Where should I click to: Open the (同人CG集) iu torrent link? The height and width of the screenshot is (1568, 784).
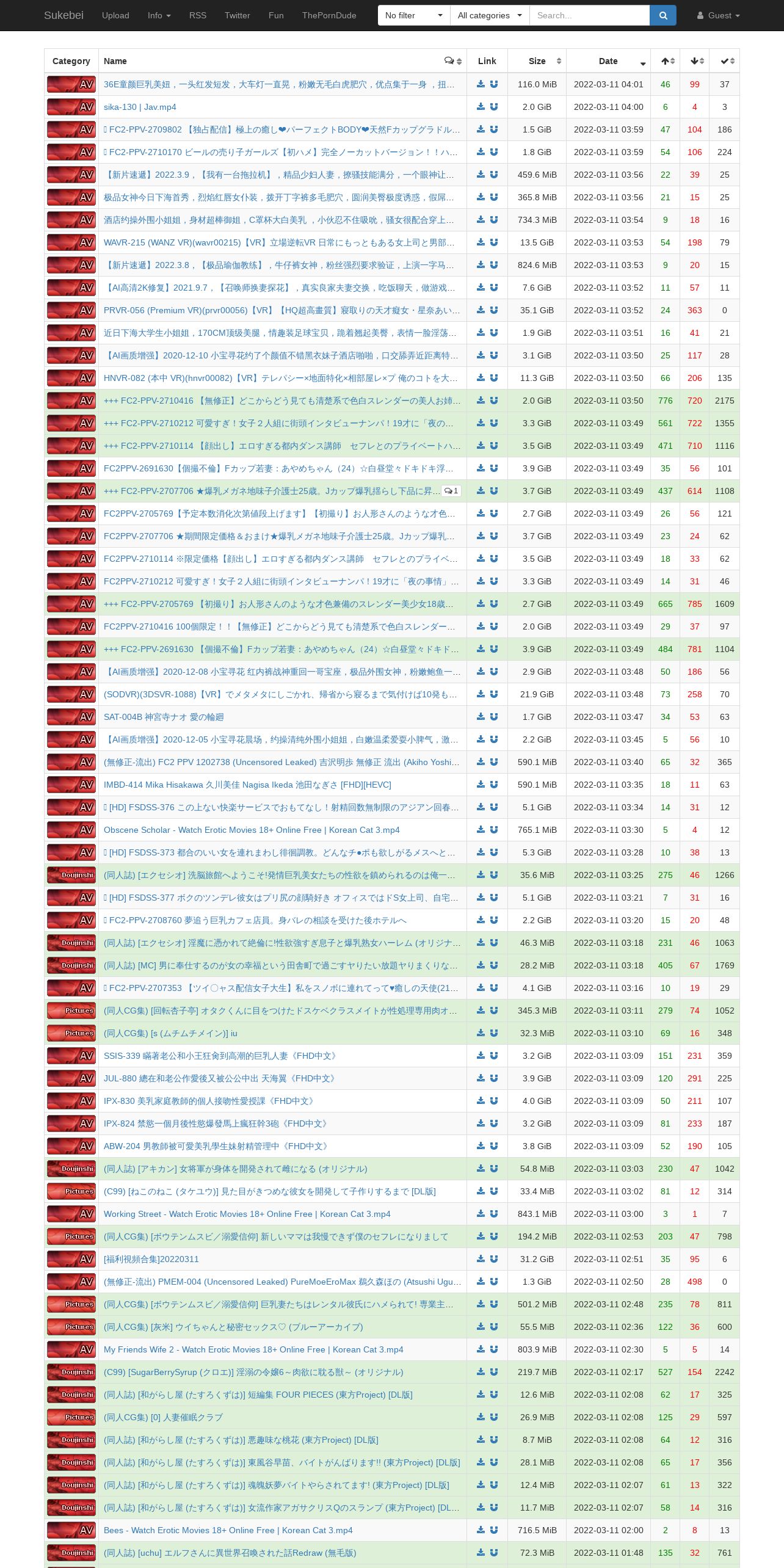pyautogui.click(x=170, y=1033)
